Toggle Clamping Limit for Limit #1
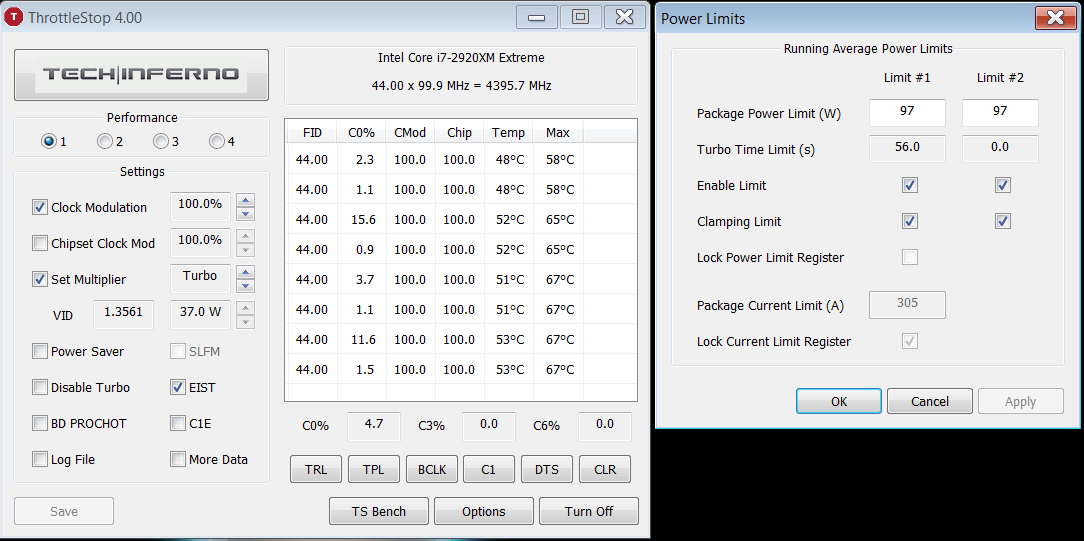This screenshot has height=541, width=1084. coord(910,221)
